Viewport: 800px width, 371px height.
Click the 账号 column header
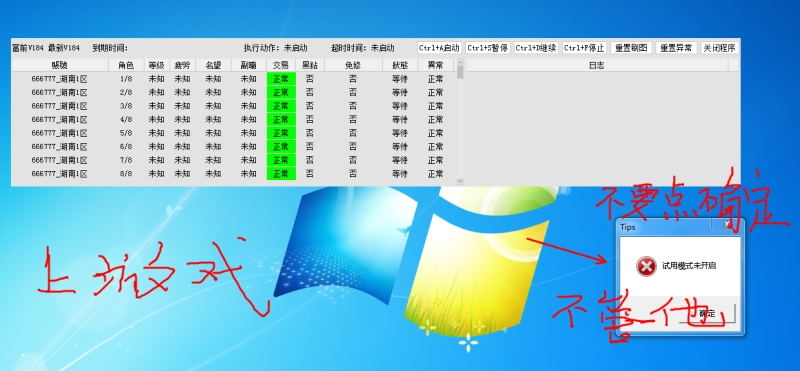tap(60, 65)
